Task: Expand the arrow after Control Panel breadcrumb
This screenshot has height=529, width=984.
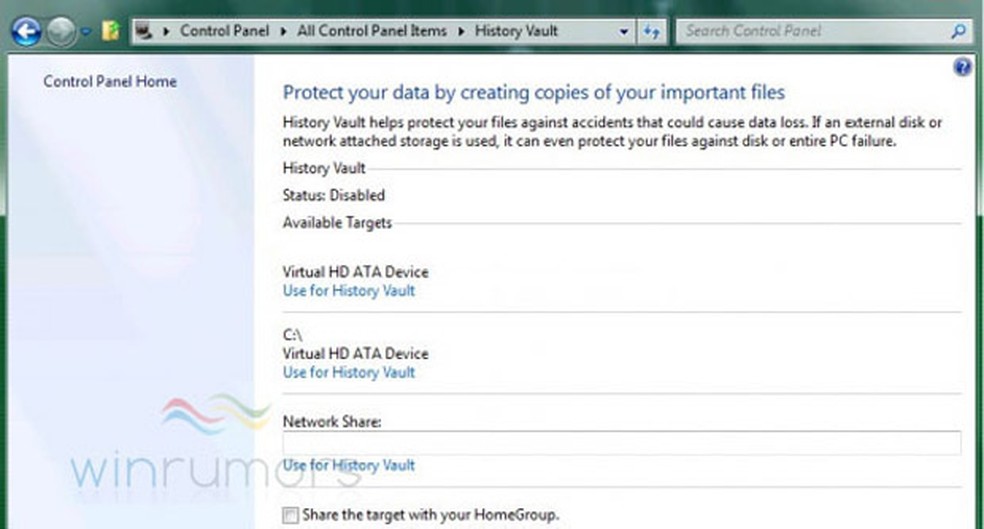Action: point(283,31)
